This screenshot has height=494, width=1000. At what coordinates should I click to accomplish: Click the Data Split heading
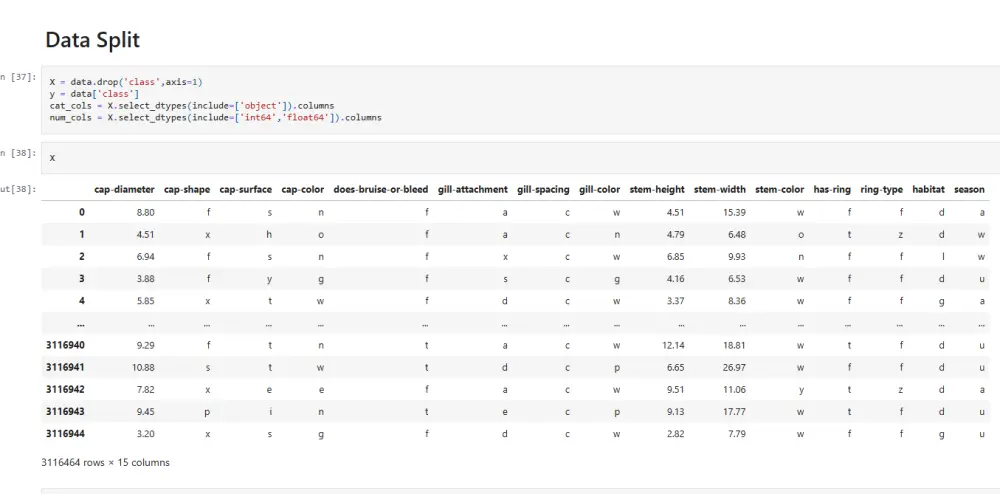(92, 40)
